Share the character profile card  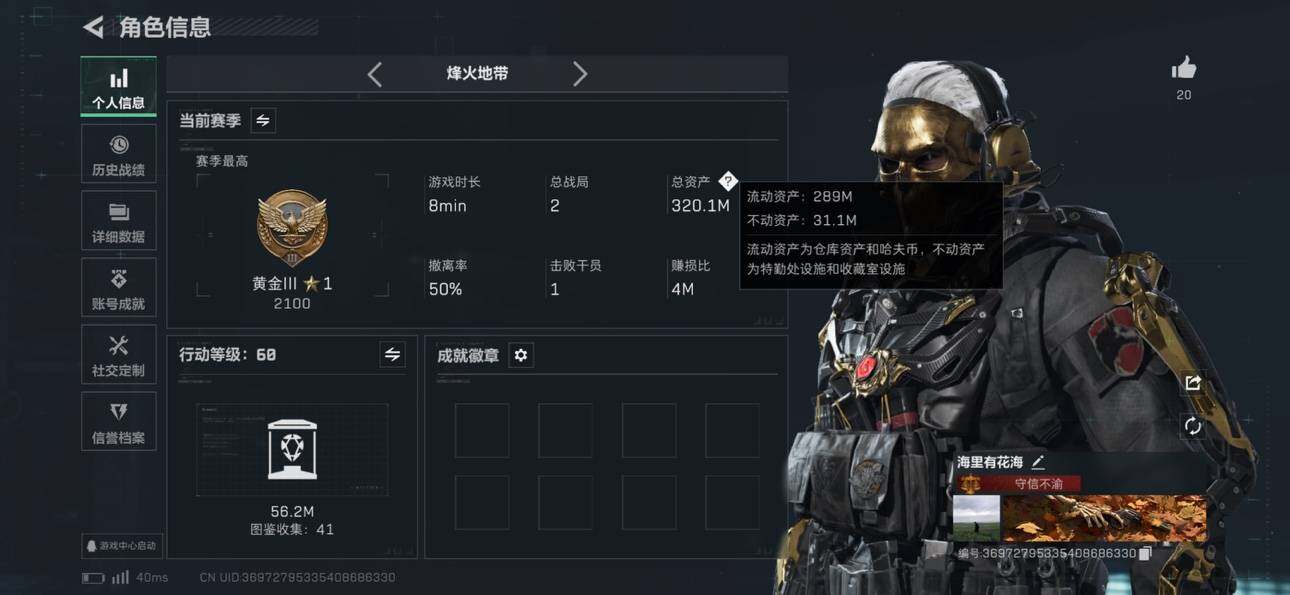click(1192, 383)
